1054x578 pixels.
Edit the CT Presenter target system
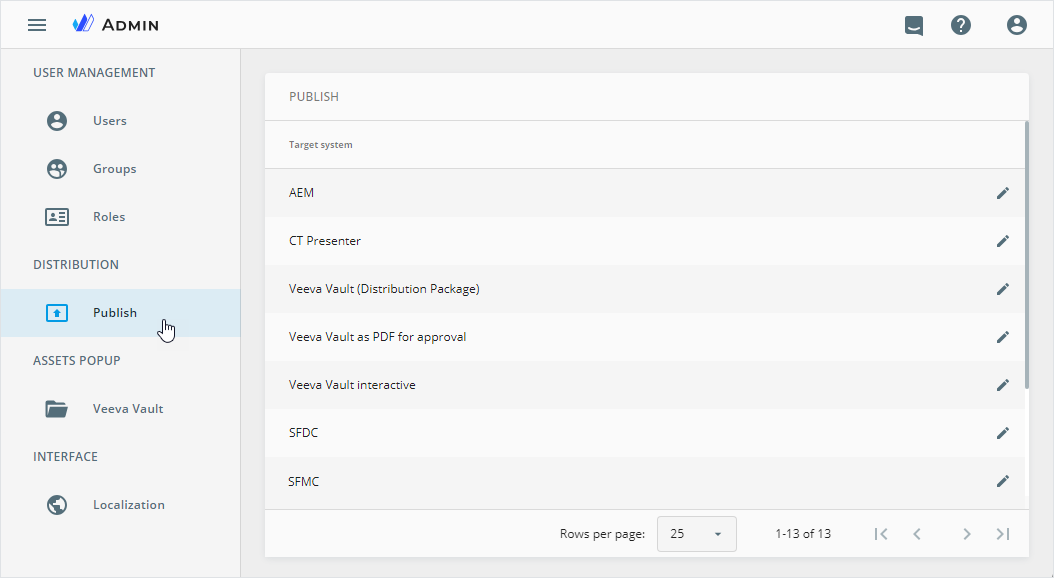[1003, 241]
